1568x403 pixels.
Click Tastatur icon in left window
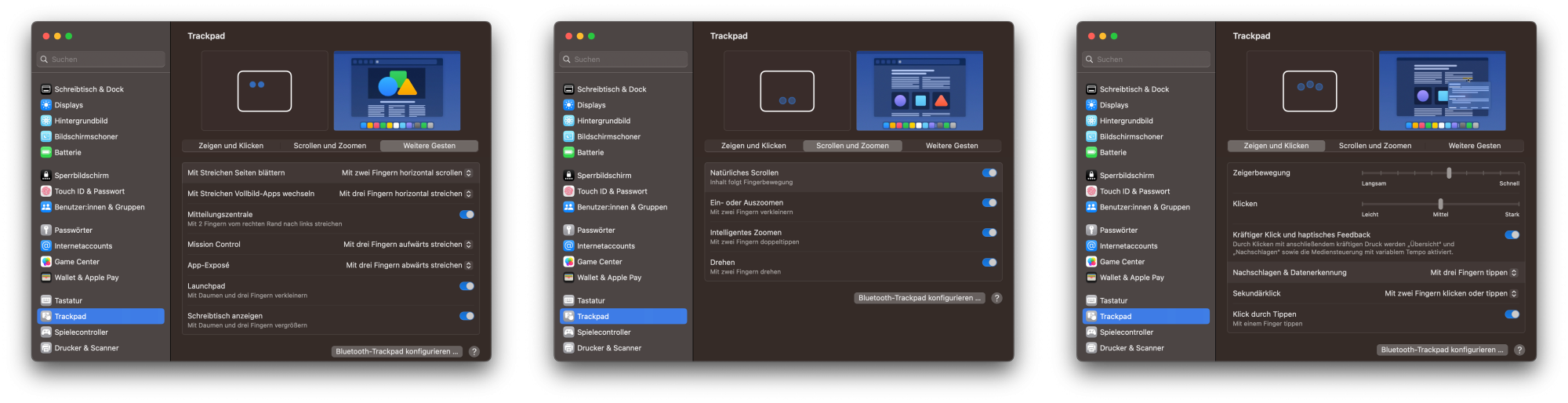[x=46, y=300]
